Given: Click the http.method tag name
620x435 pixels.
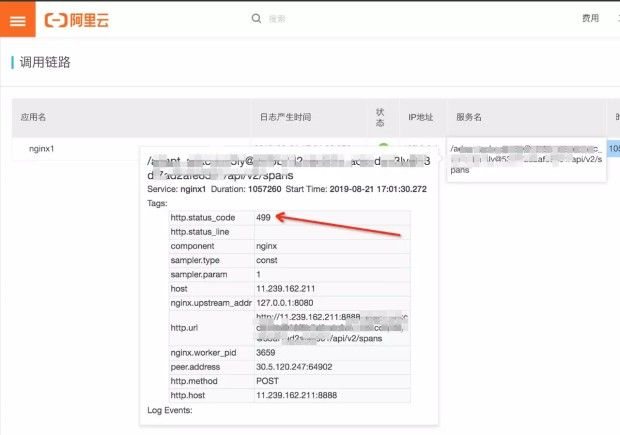Looking at the screenshot, I should click(194, 381).
